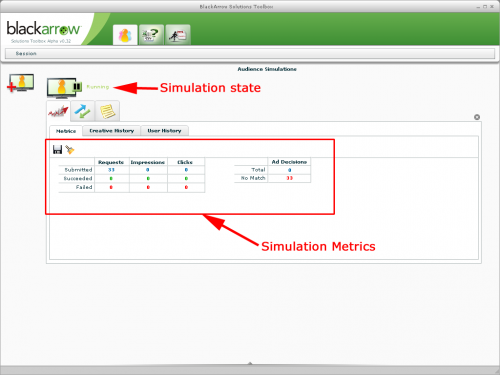Save metrics with the floppy disk icon
The height and width of the screenshot is (375, 500).
pyautogui.click(x=57, y=150)
